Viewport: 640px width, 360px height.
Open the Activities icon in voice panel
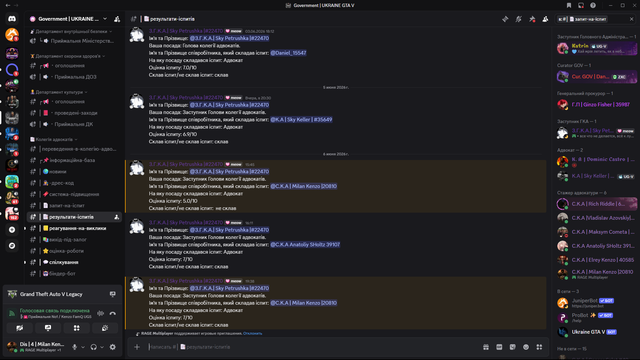76,328
